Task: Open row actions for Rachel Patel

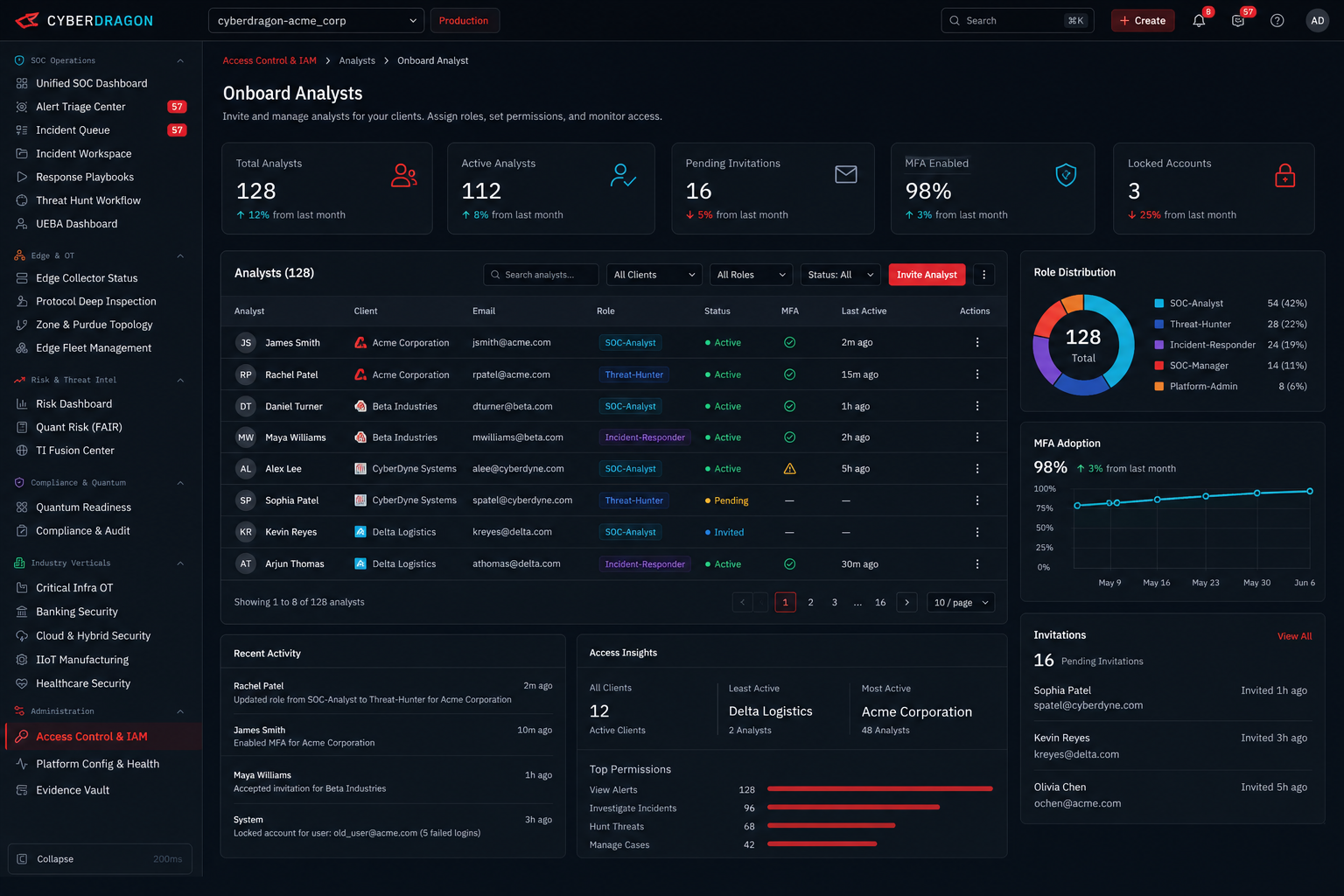Action: click(x=977, y=374)
